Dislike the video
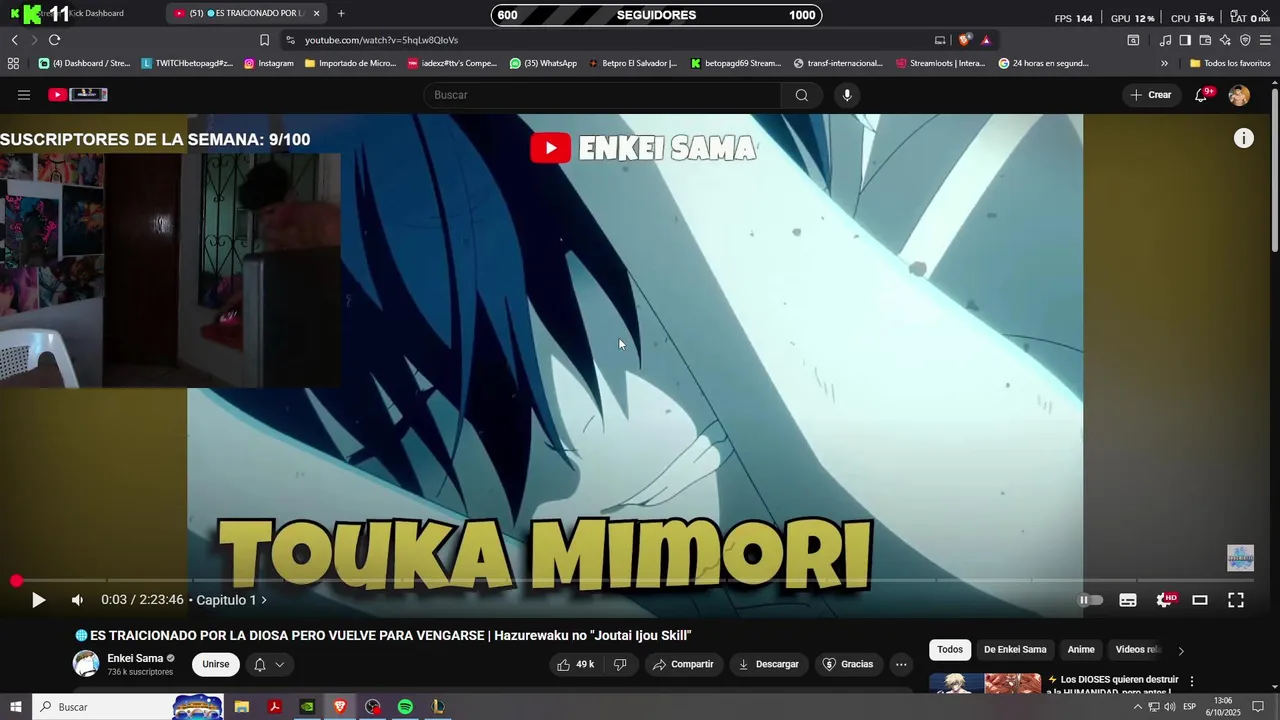Viewport: 1280px width, 720px height. pyautogui.click(x=620, y=664)
